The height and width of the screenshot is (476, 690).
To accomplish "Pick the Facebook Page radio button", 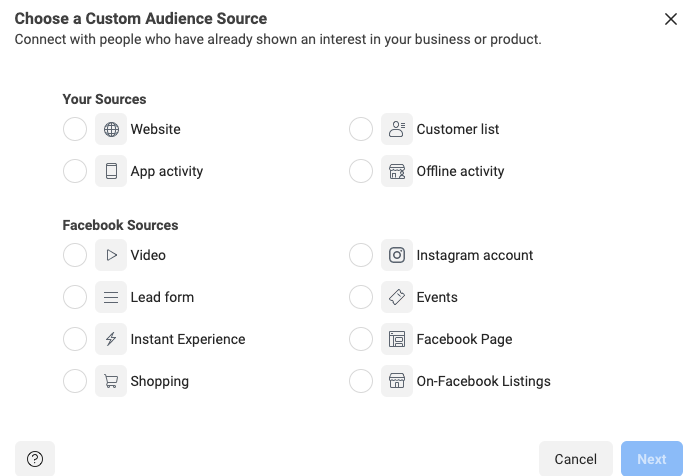I will [x=361, y=339].
